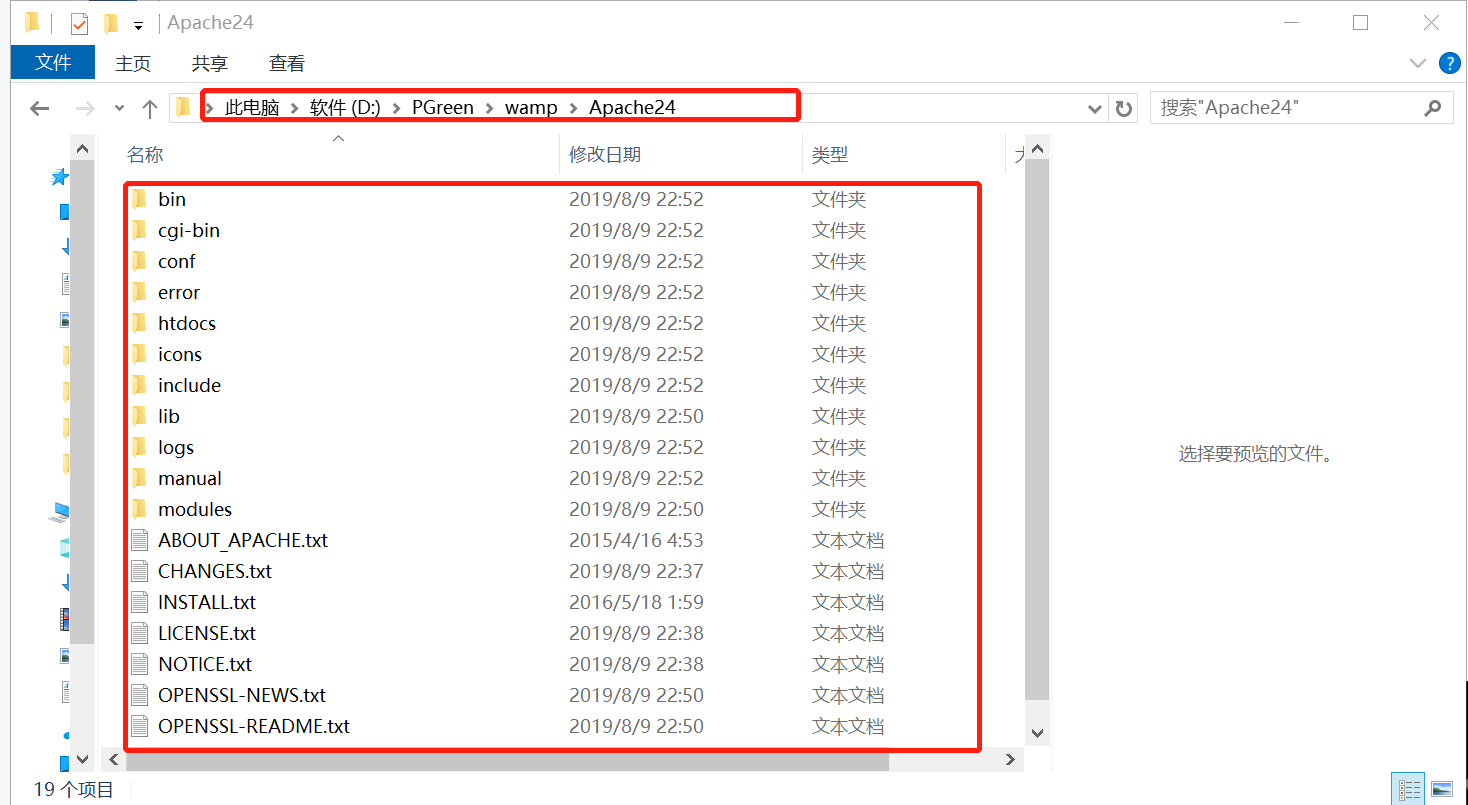Click properties quick access toolbar icon
Screen dimensions: 1468x805
pyautogui.click(x=79, y=24)
